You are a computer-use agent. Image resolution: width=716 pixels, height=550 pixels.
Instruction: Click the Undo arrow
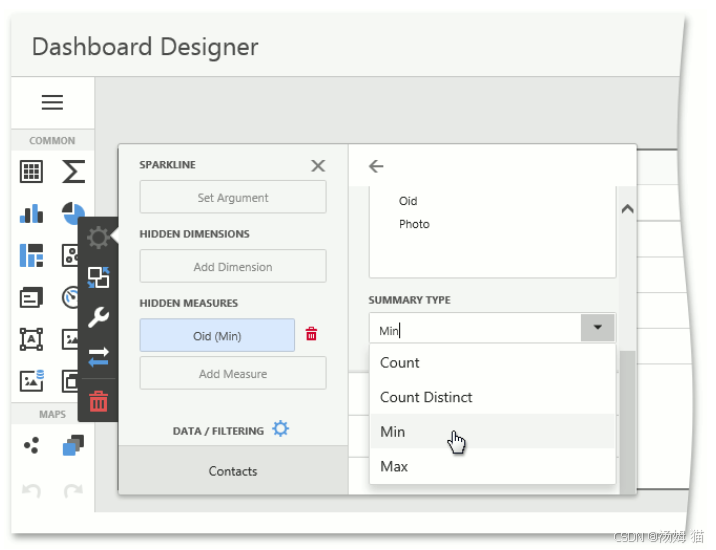[x=31, y=491]
